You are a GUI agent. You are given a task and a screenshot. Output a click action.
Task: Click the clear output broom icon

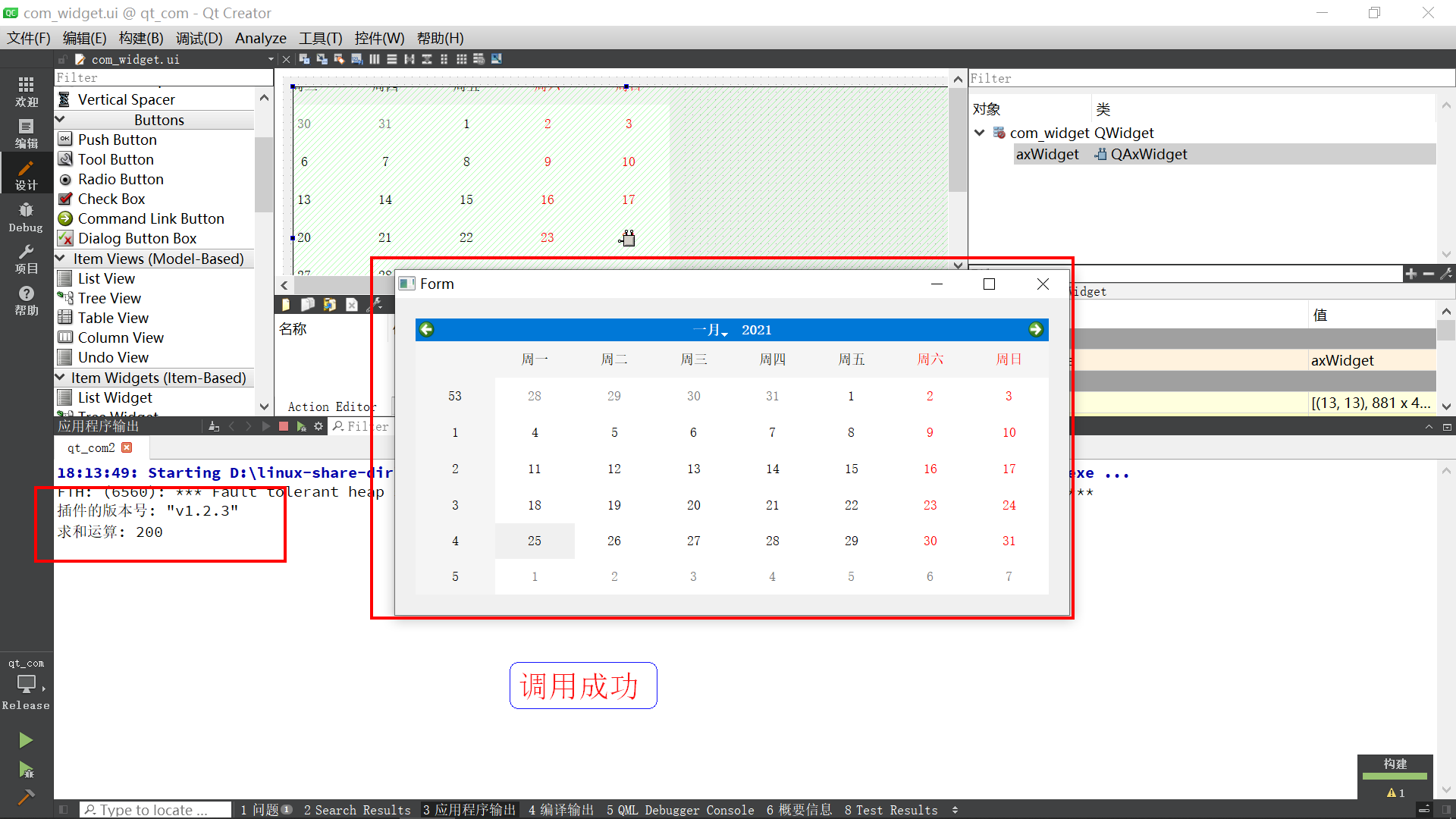[214, 426]
